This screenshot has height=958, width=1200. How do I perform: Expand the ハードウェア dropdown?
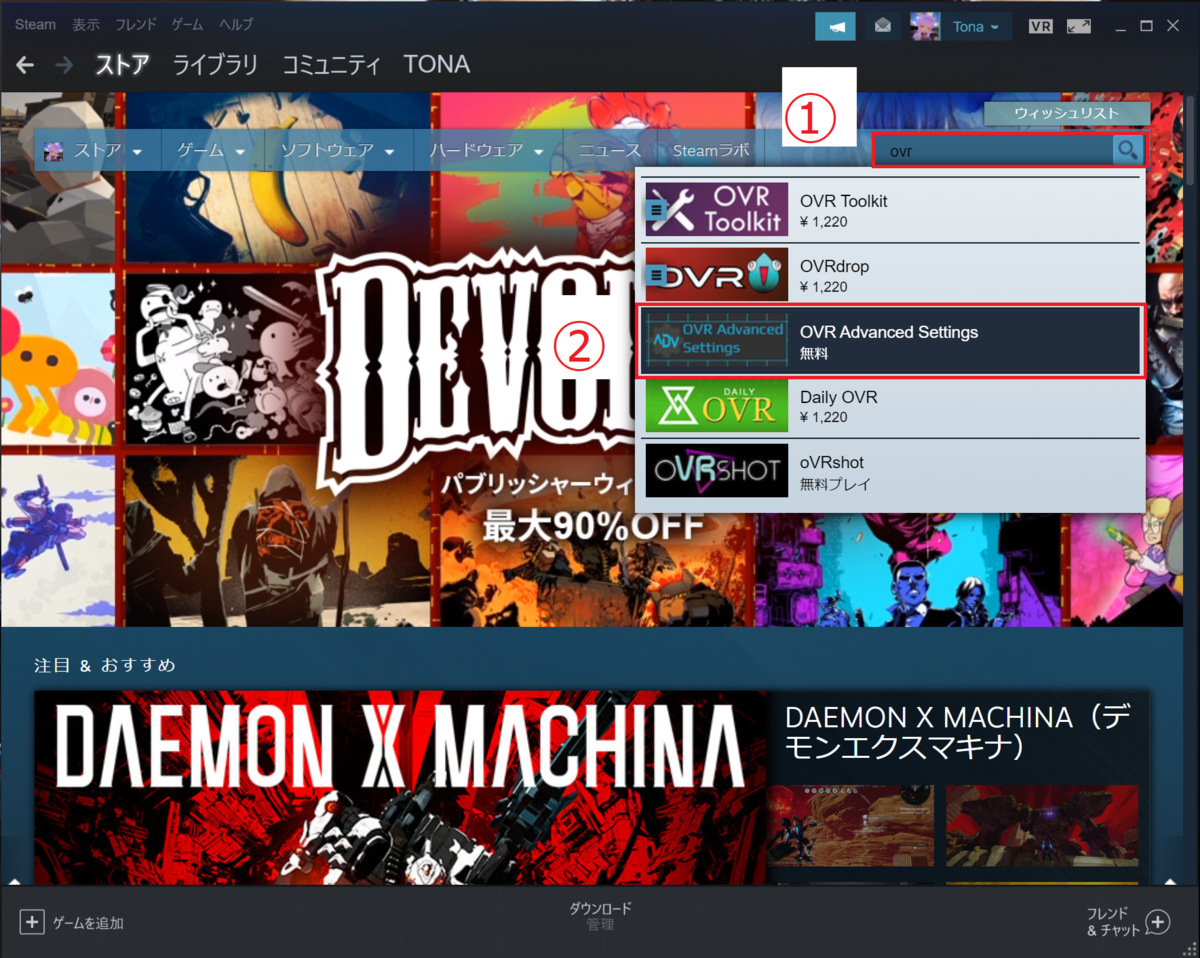pos(538,151)
